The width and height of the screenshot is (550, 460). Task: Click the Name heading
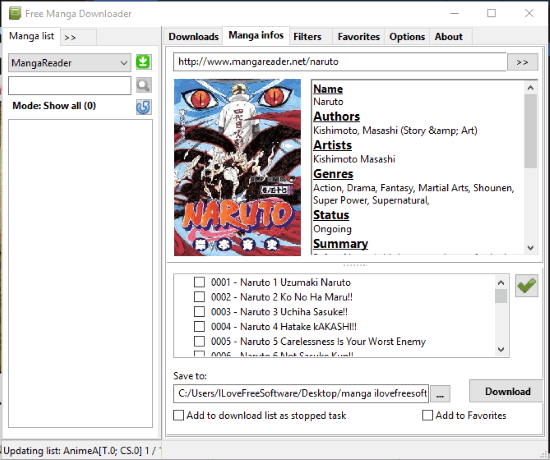click(x=328, y=89)
